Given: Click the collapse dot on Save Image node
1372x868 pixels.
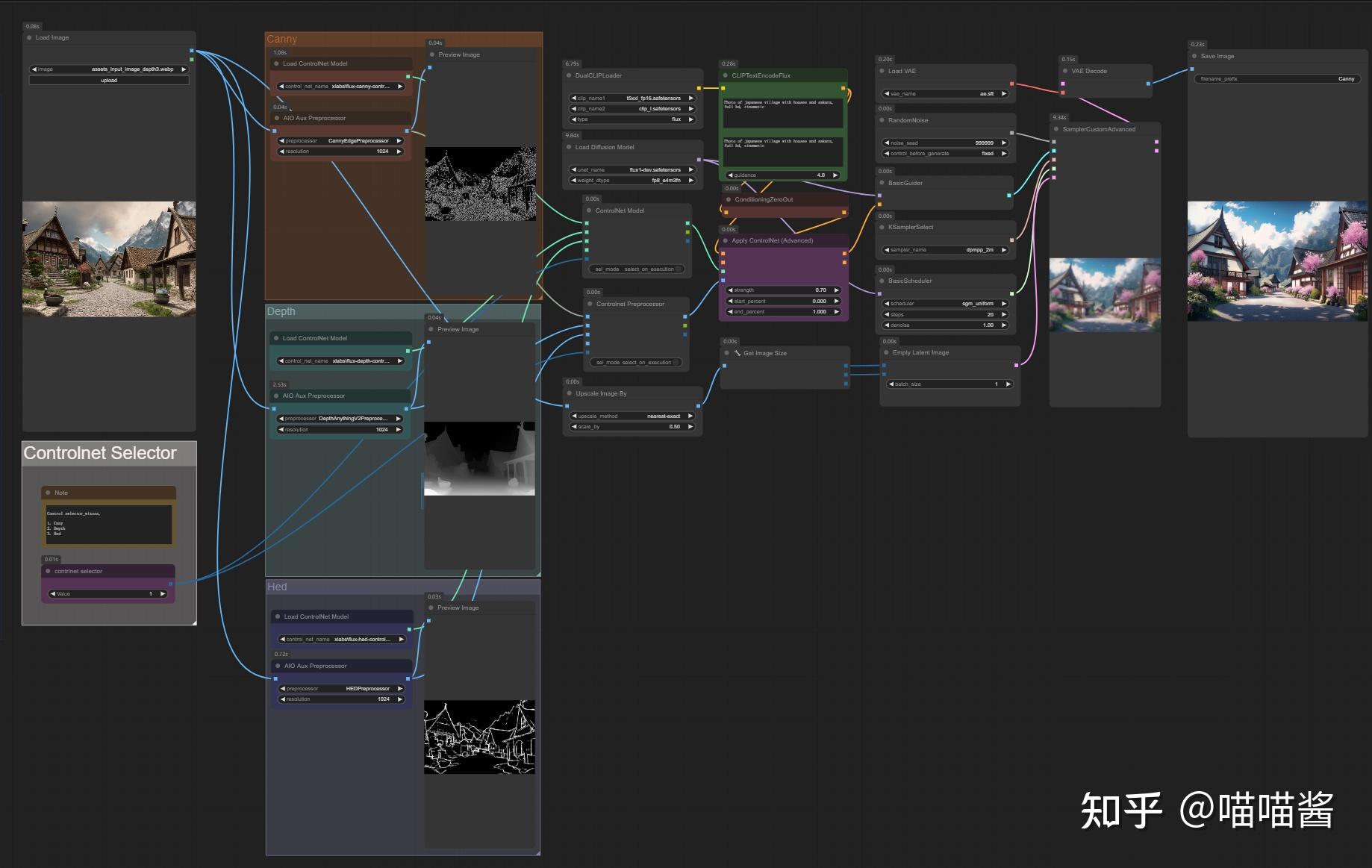Looking at the screenshot, I should 1194,56.
